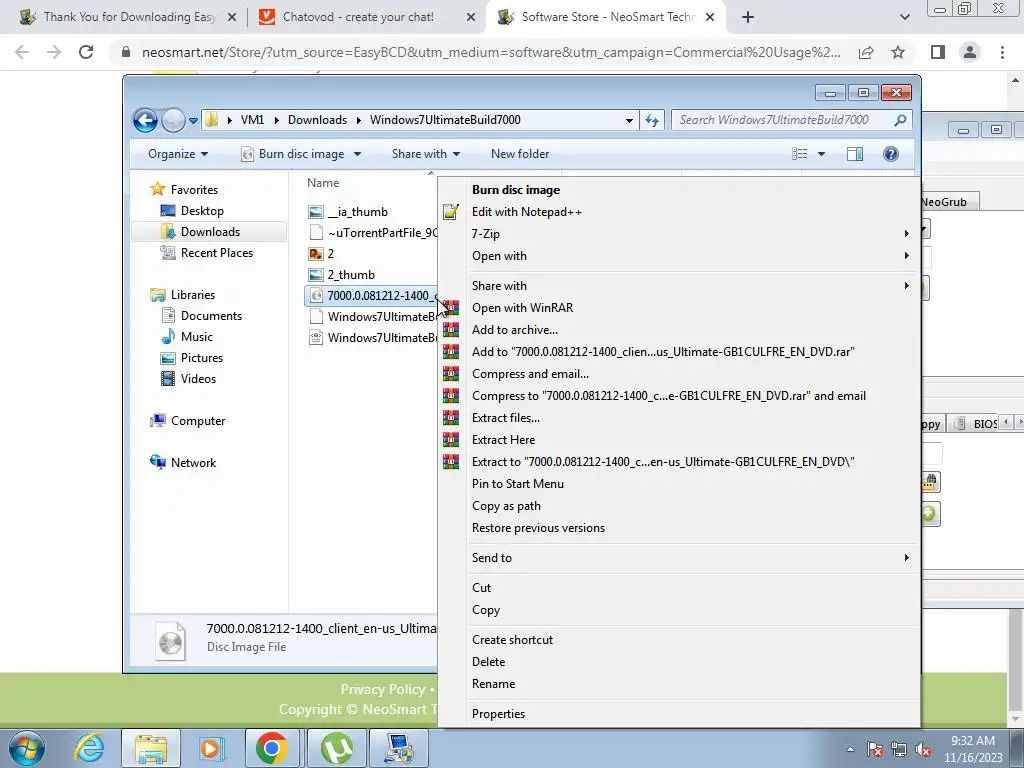1024x768 pixels.
Task: Choose Delete in context menu
Action: tap(679, 662)
